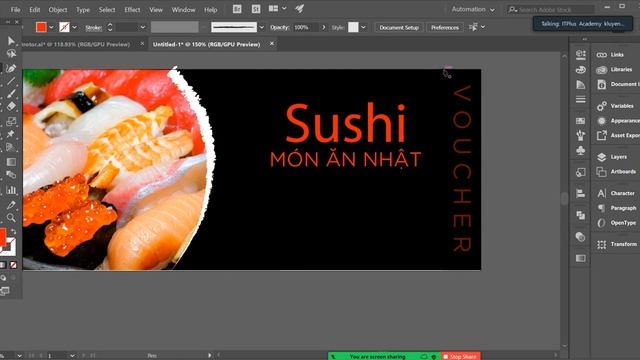Click the Adobe Stock icon
This screenshot has height=360, width=640.
[x=256, y=9]
